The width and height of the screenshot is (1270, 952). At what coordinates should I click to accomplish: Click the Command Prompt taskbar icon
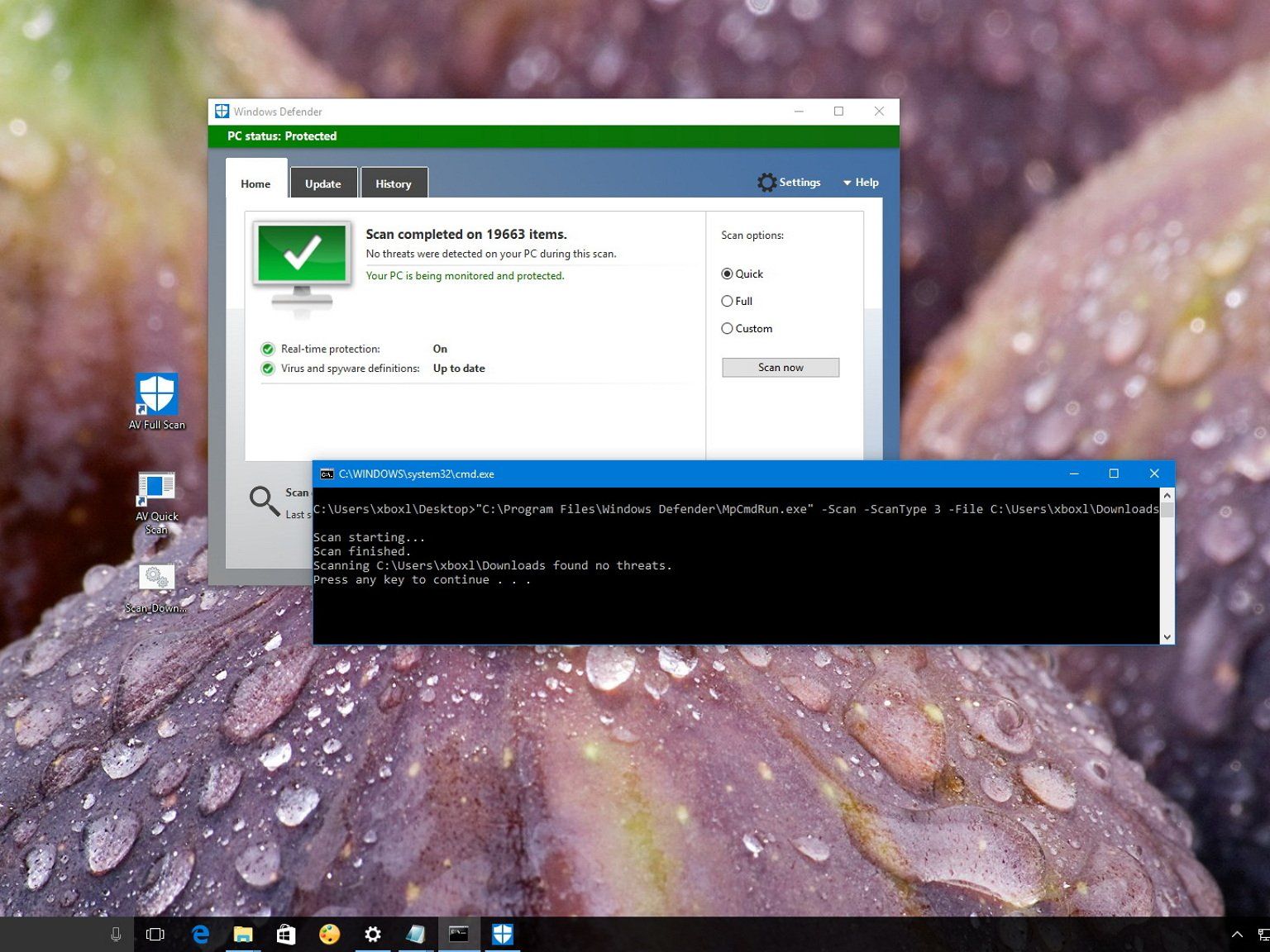click(x=459, y=935)
